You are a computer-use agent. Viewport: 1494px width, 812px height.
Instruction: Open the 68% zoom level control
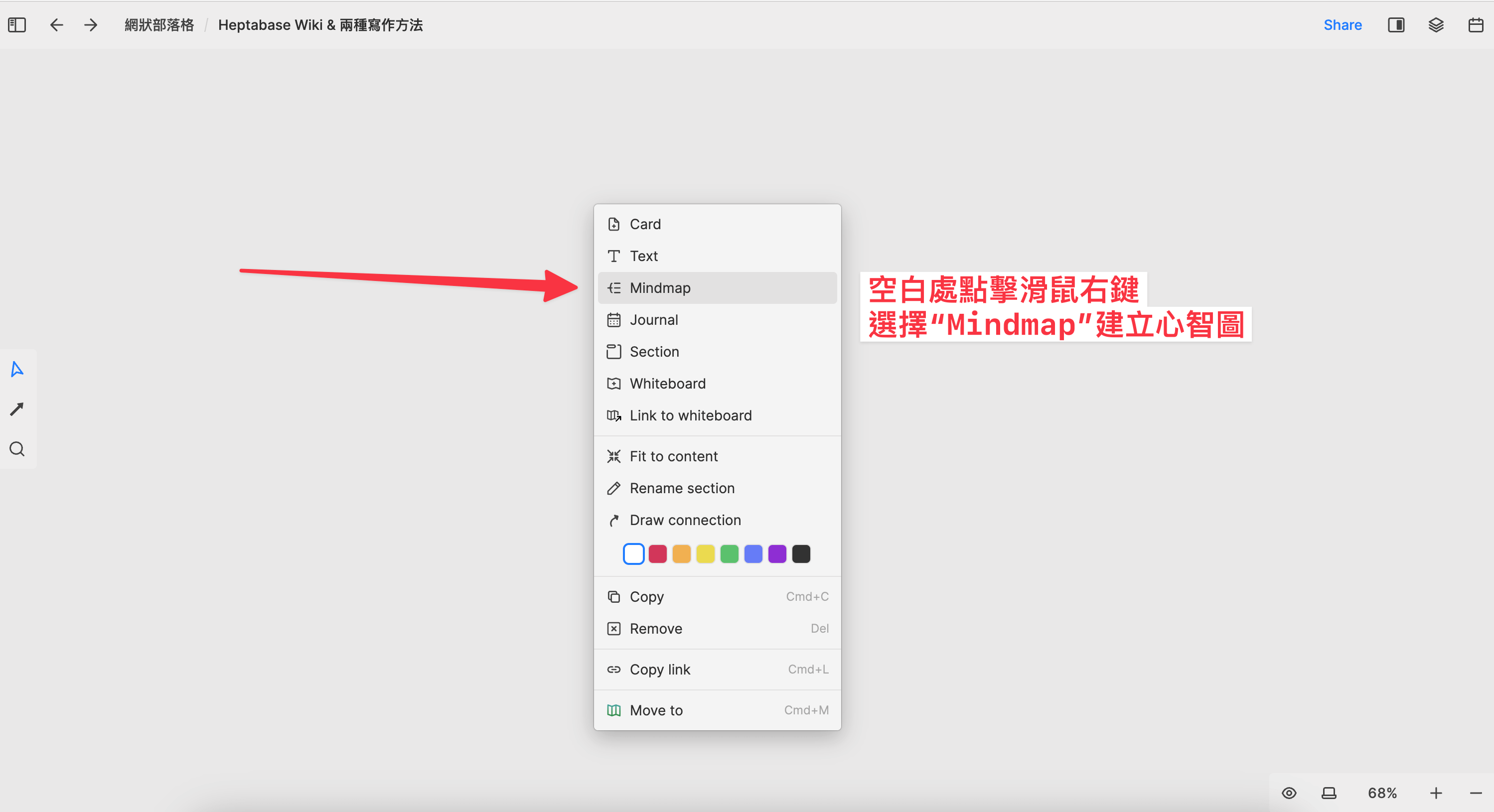(x=1382, y=793)
